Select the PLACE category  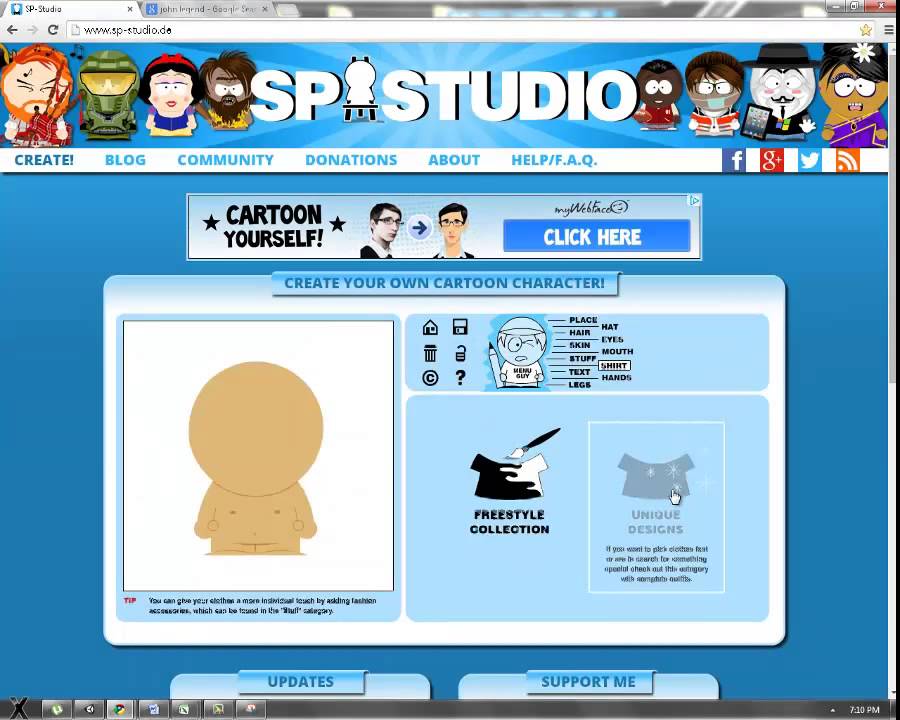(583, 320)
